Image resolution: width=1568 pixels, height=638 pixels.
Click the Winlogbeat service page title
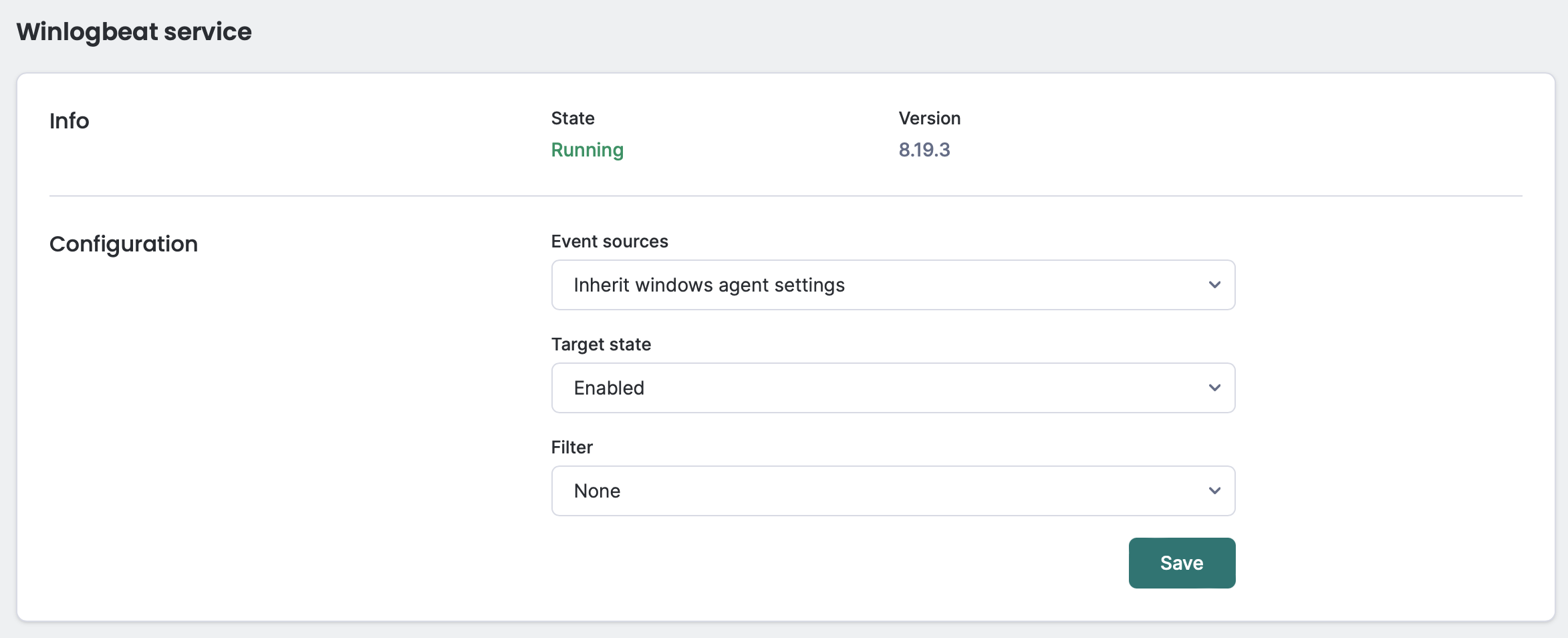[x=135, y=31]
